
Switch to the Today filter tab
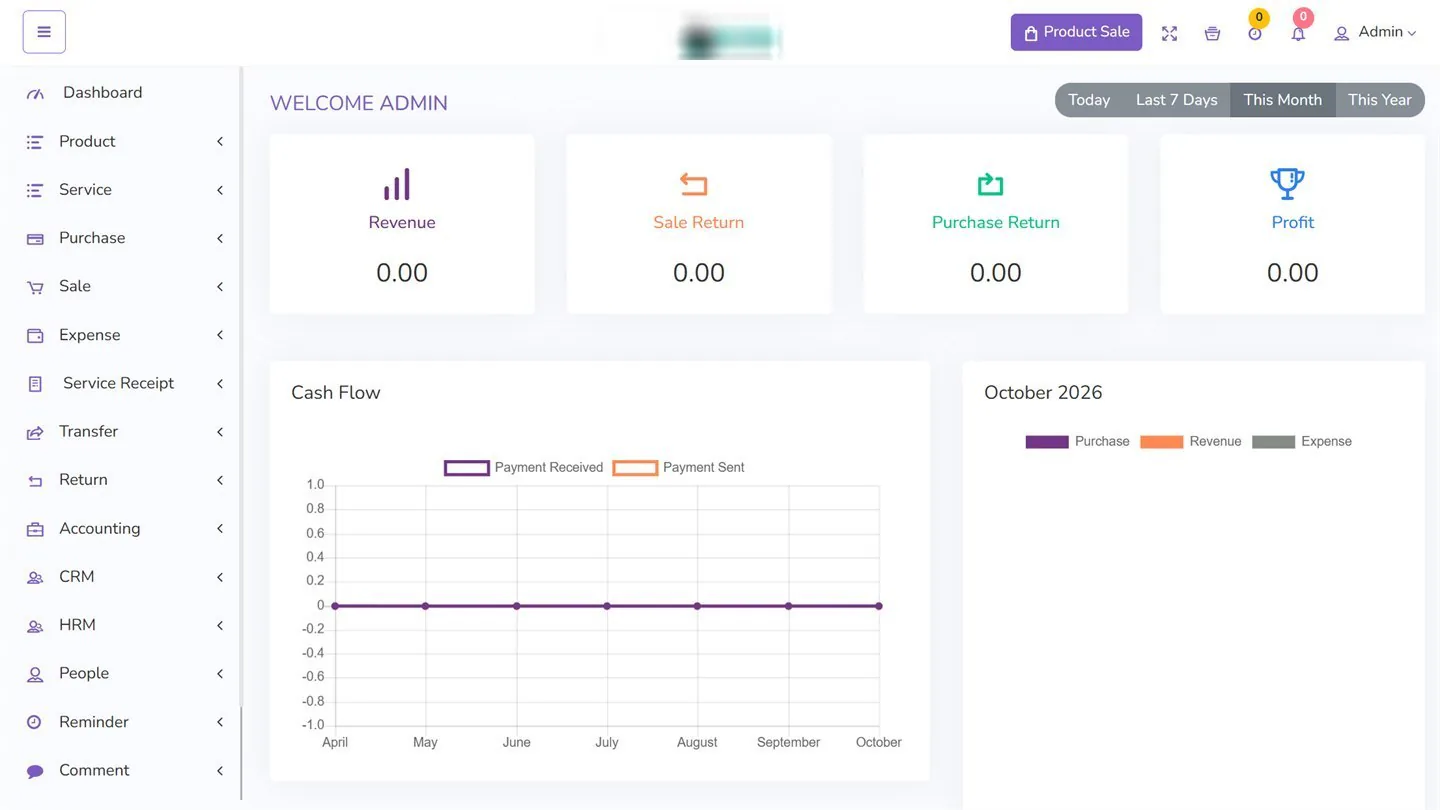1089,100
